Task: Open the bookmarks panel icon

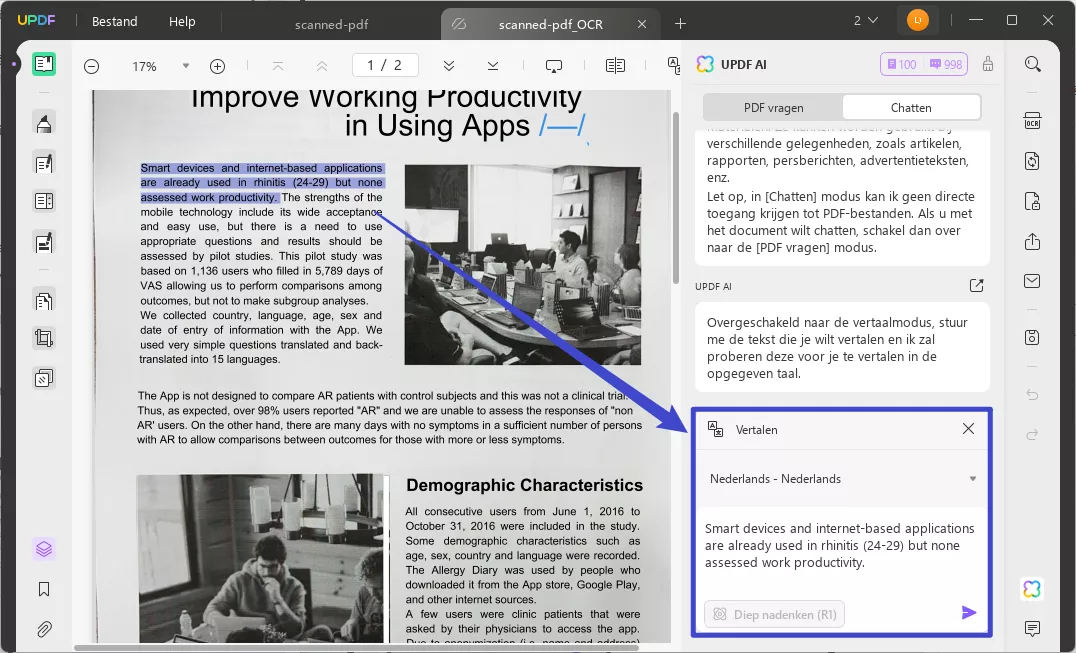Action: 44,589
